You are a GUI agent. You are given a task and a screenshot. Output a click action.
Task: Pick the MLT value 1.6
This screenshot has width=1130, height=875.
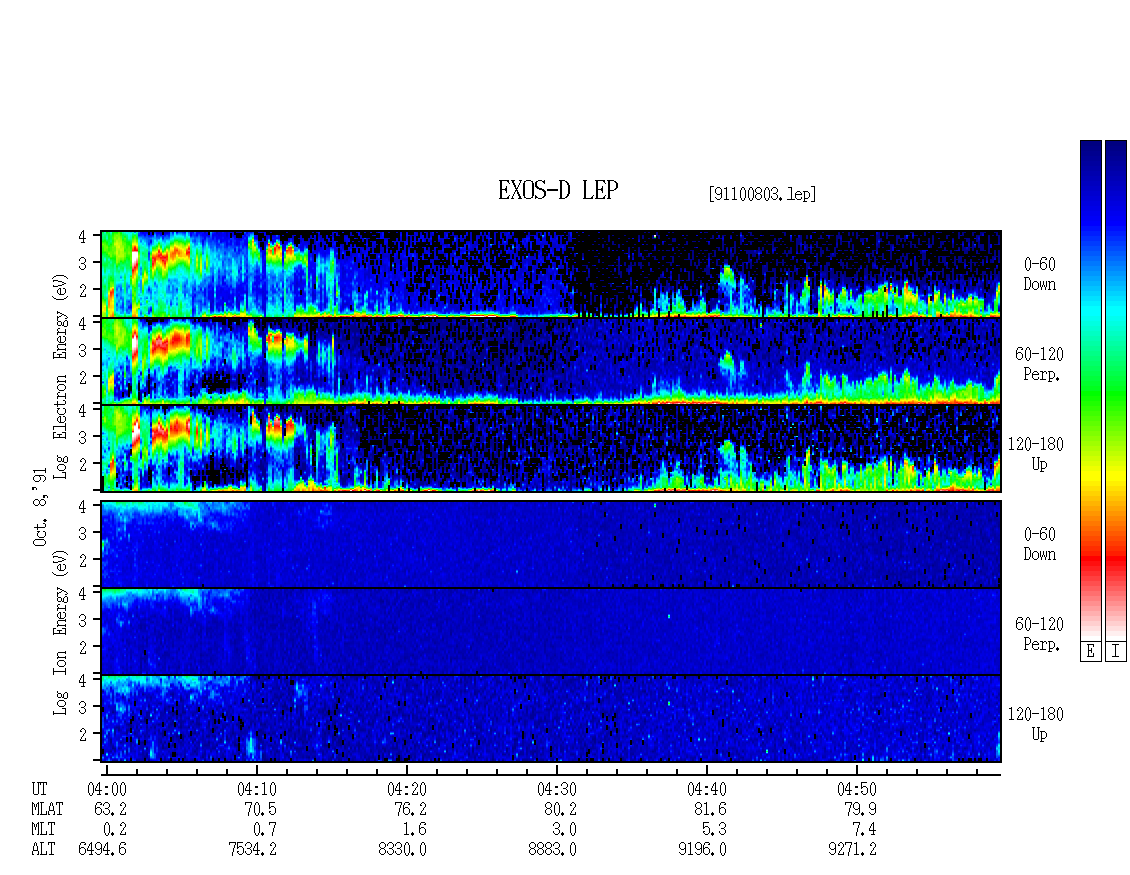pos(414,830)
